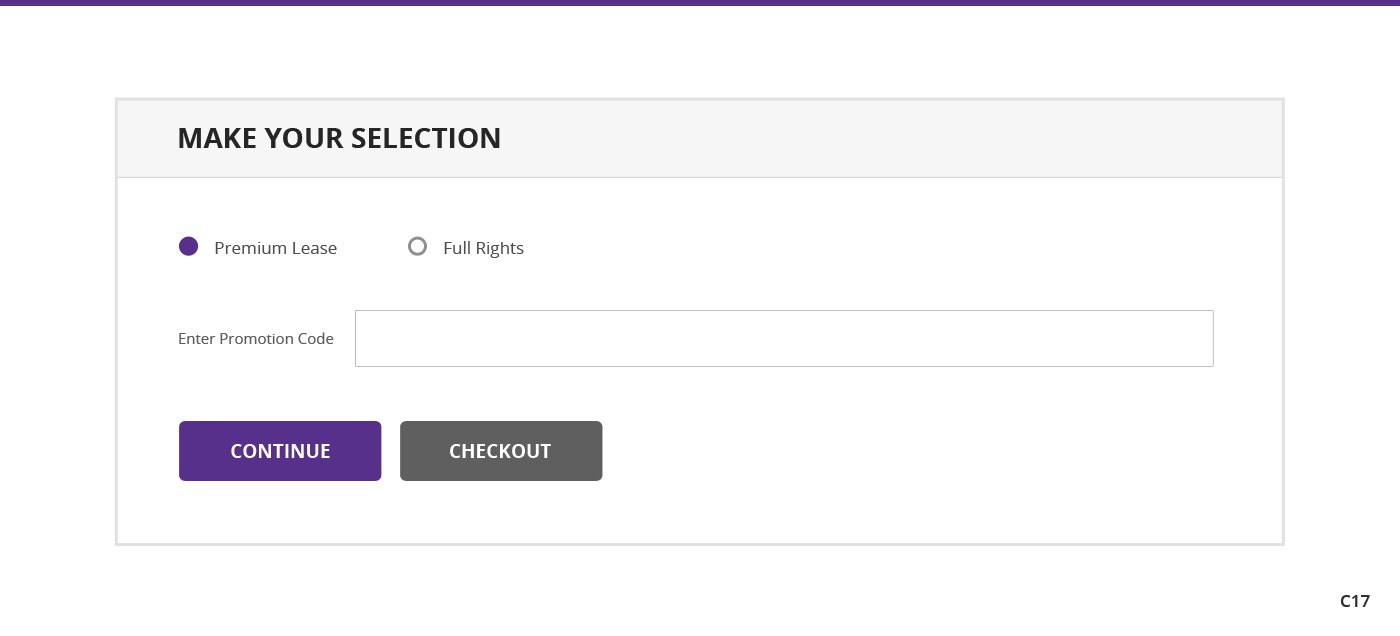Click the purple bar at page top
The image size is (1400, 636).
[700, 3]
